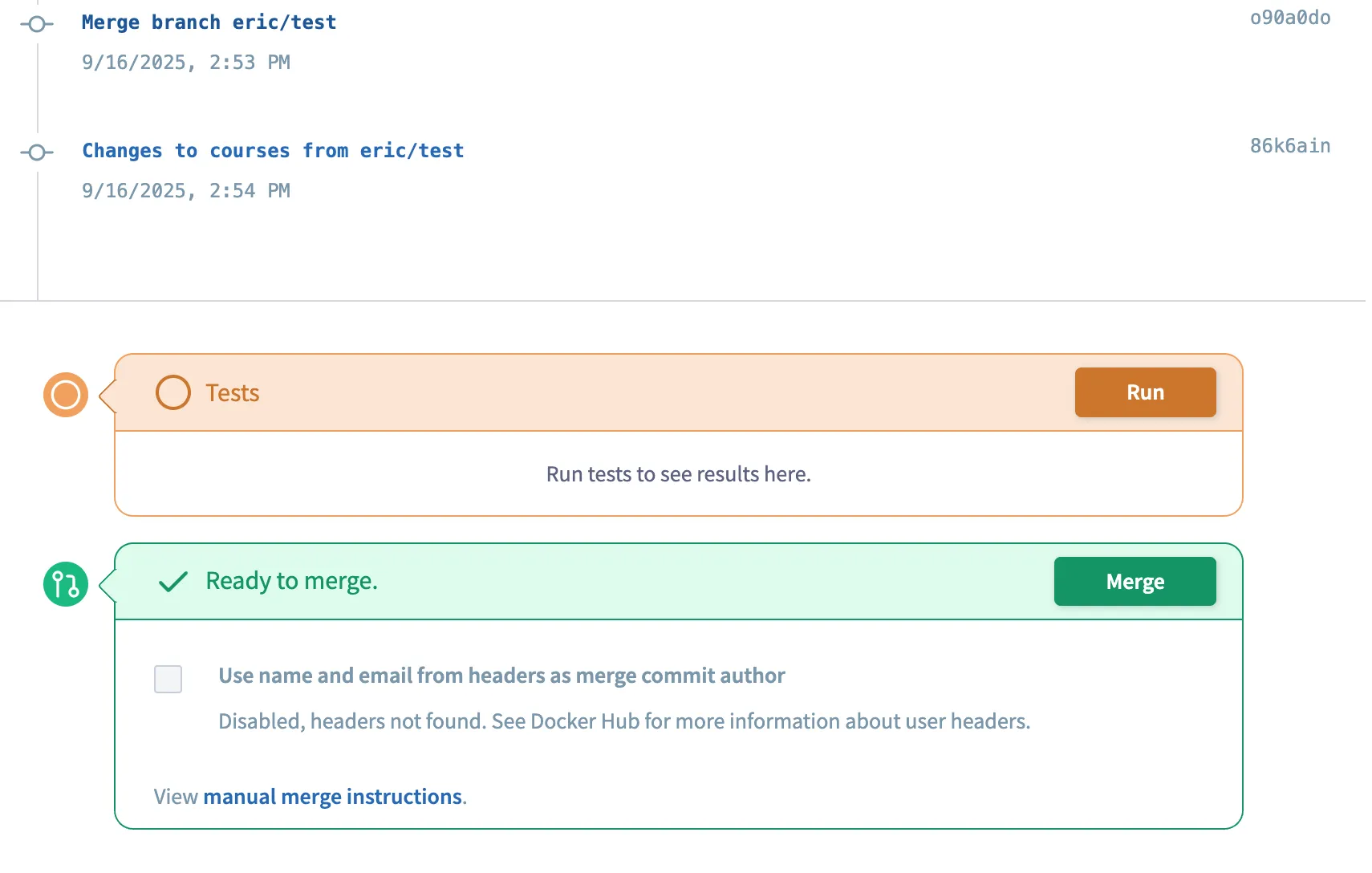Open the Merge branch eric/test commit
Screen dimensions: 1372x873
pyautogui.click(x=209, y=22)
